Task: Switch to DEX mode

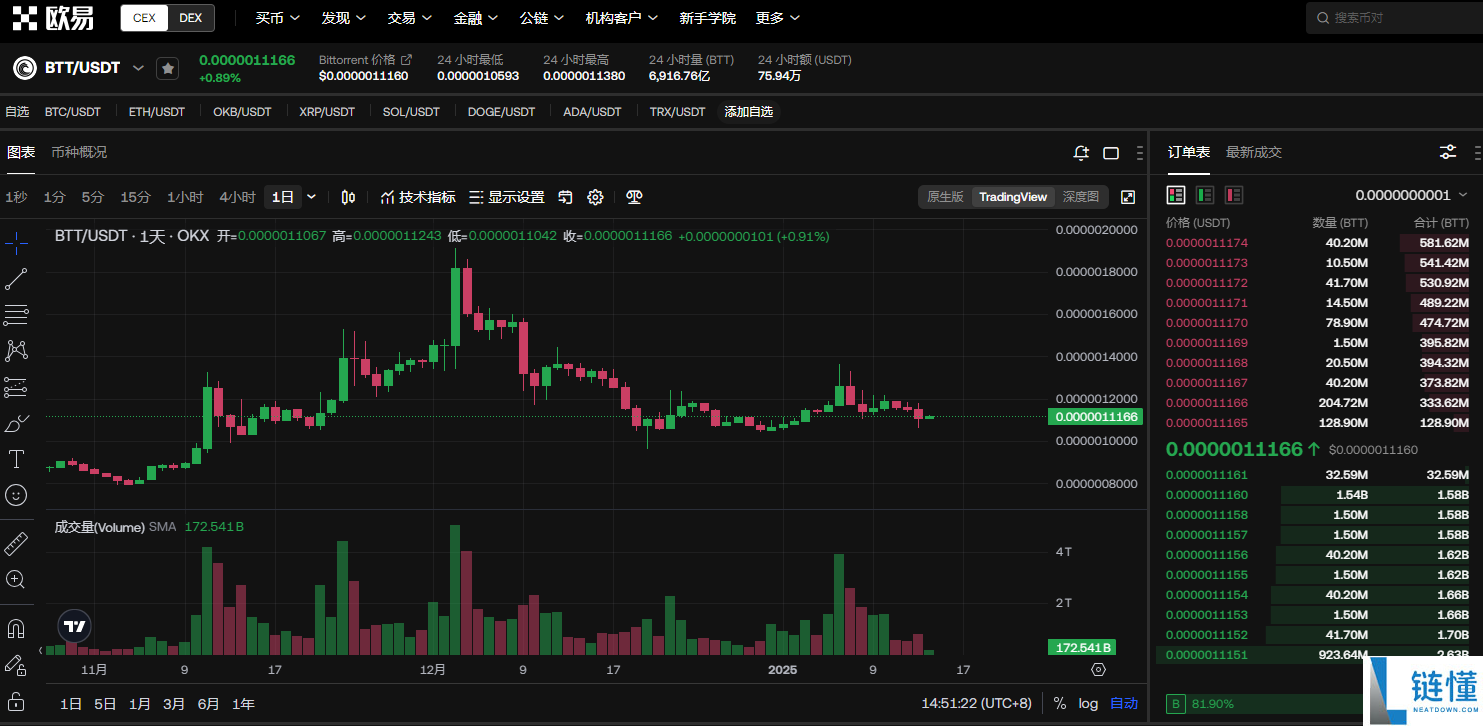Action: [191, 18]
